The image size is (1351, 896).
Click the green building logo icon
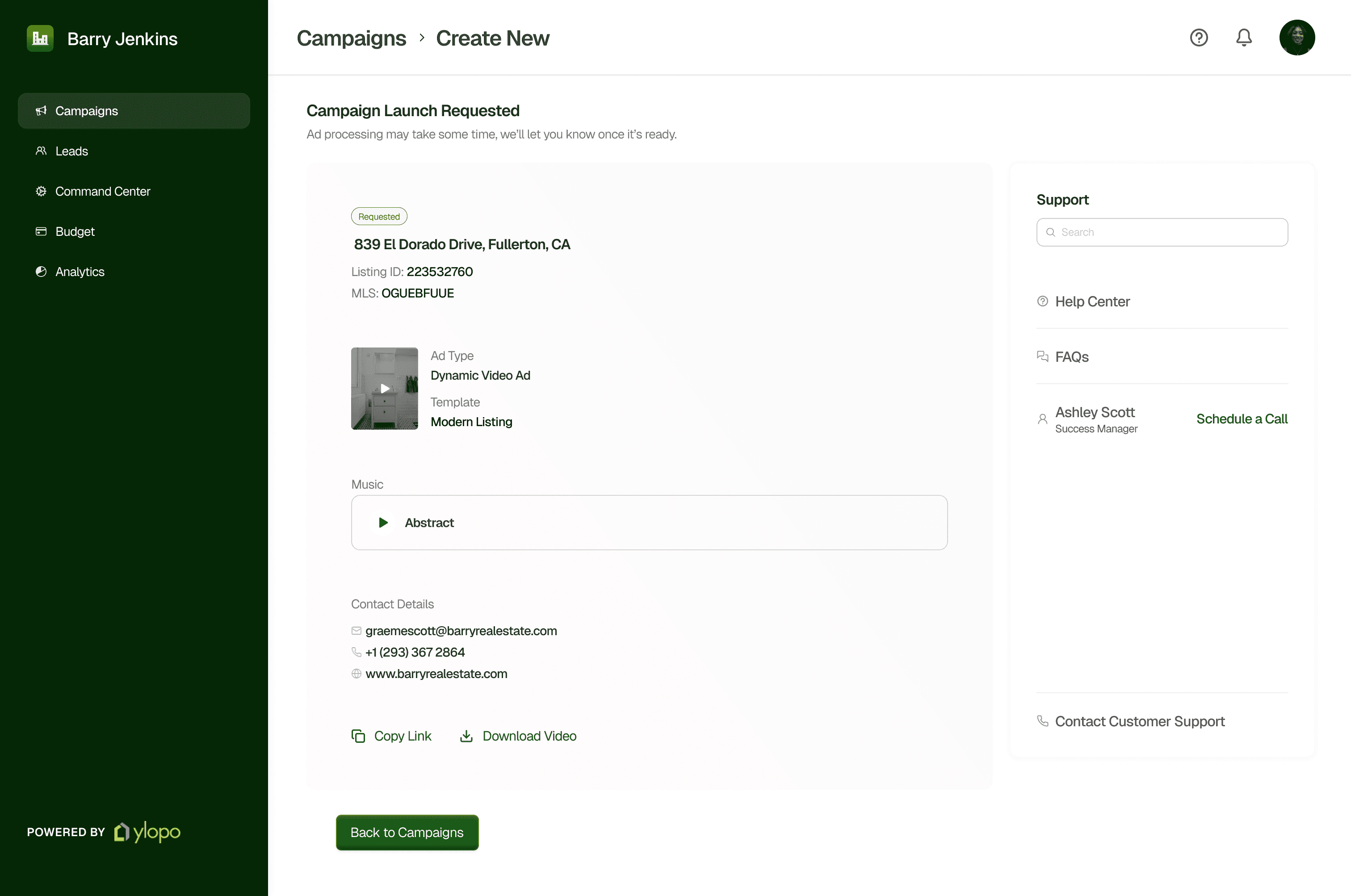[x=40, y=38]
